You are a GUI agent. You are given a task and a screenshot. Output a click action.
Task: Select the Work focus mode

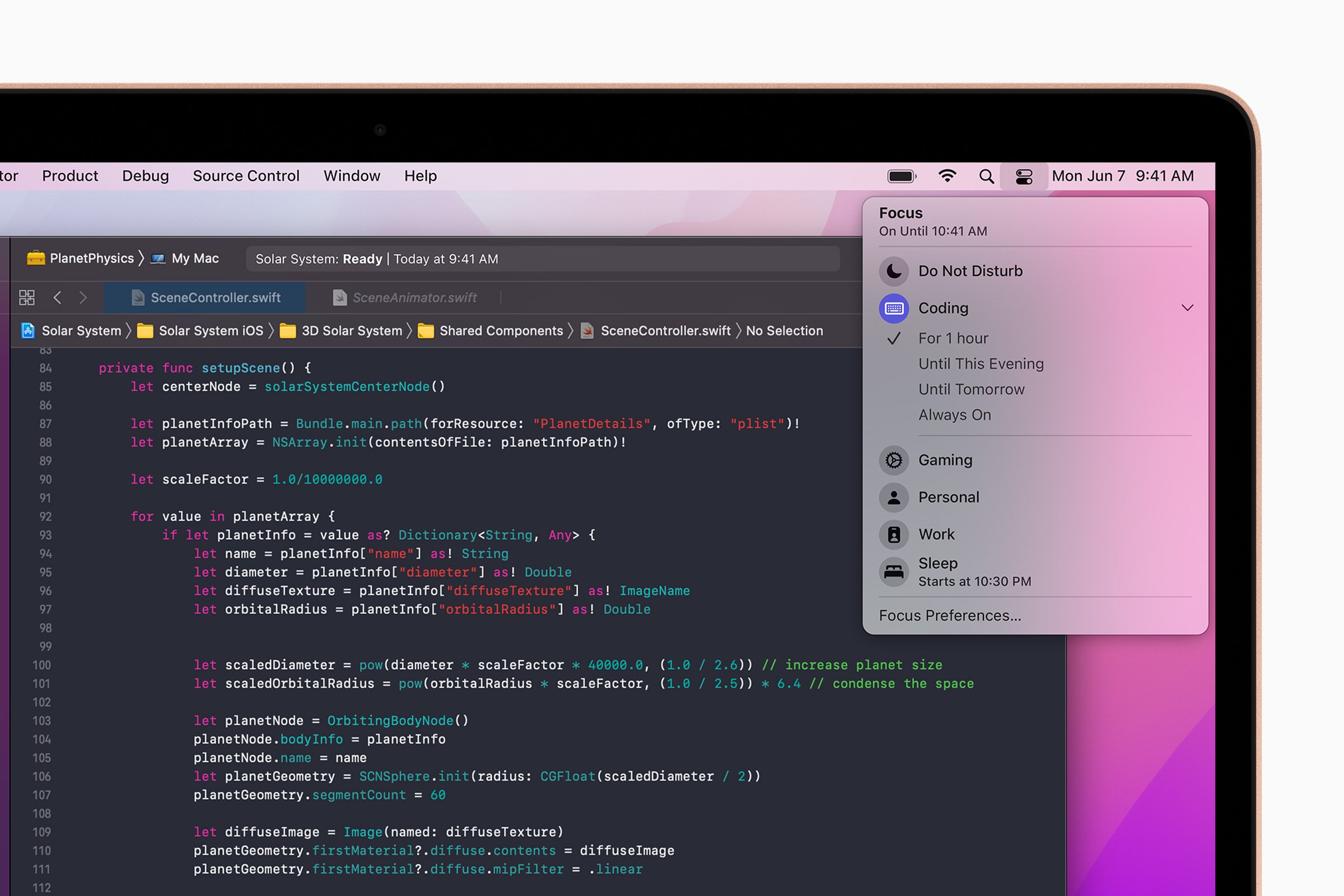(x=937, y=532)
